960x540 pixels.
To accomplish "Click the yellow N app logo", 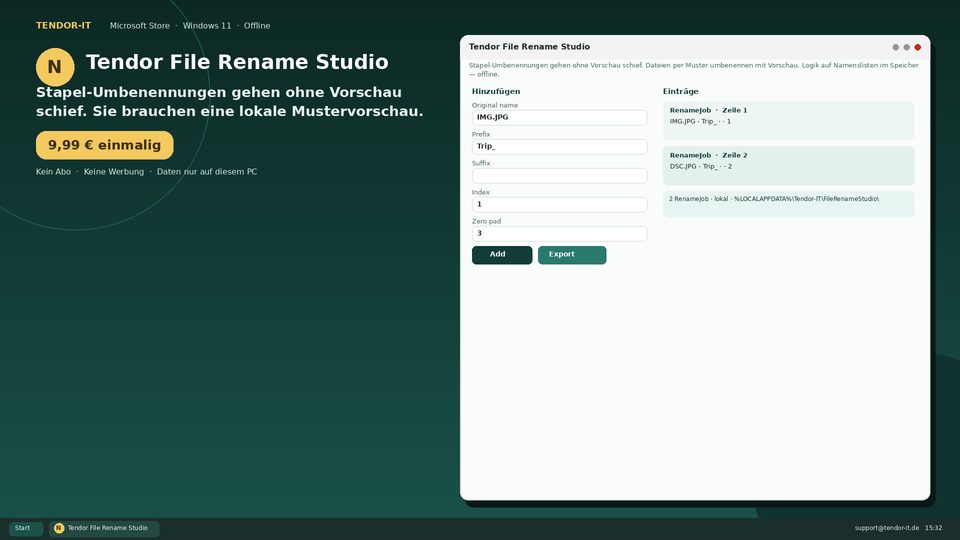I will [55, 67].
